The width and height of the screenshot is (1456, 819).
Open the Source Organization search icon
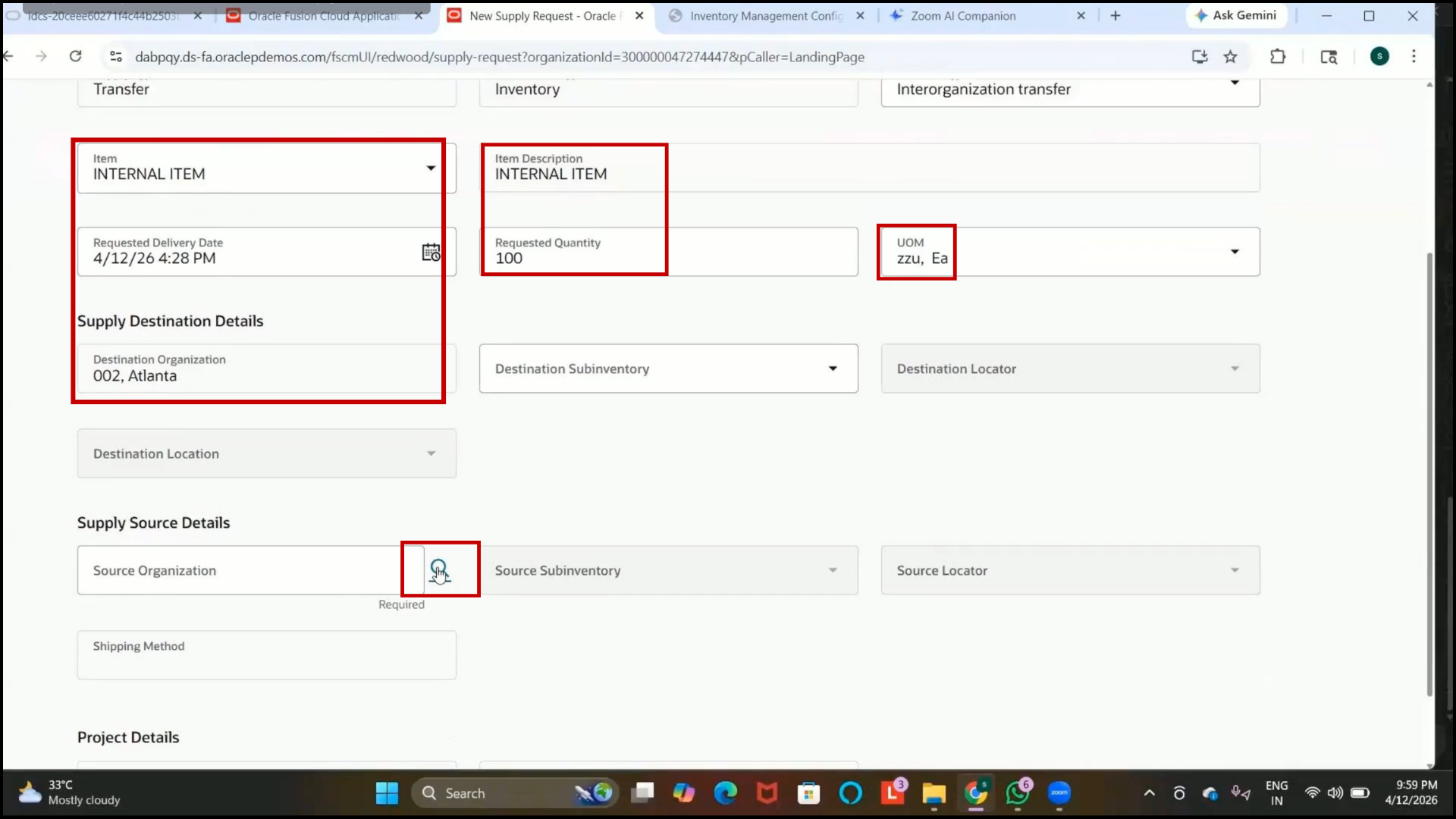coord(440,570)
